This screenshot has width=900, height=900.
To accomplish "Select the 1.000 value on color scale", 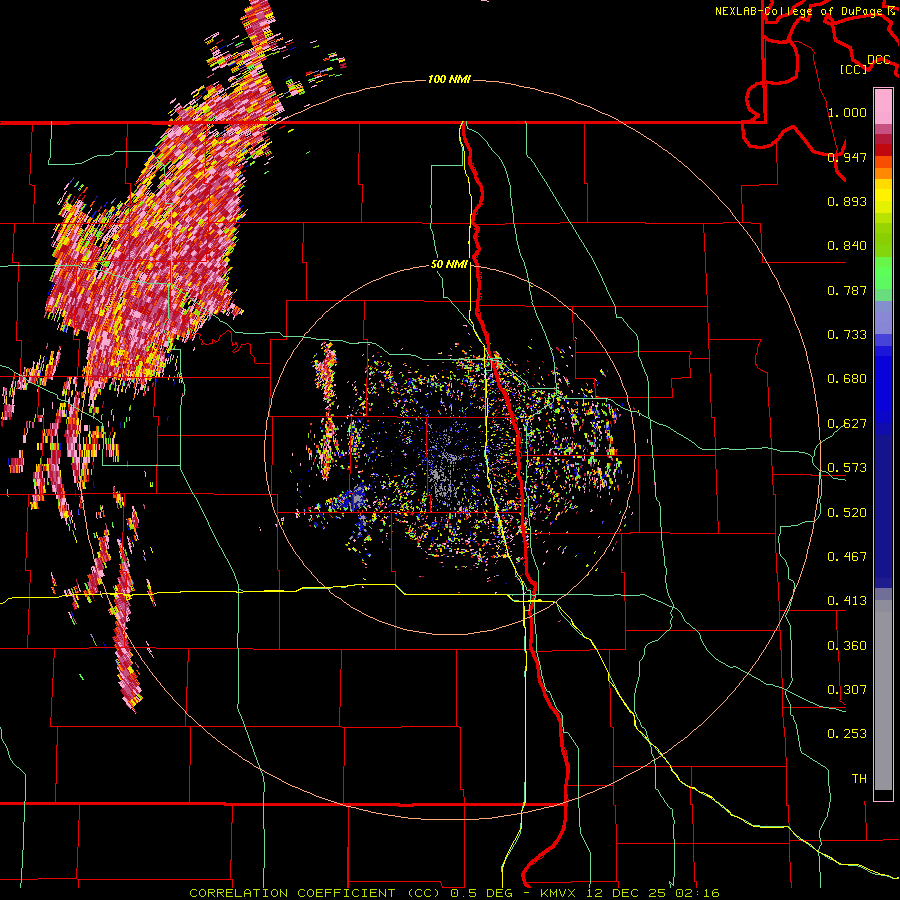I will point(847,112).
